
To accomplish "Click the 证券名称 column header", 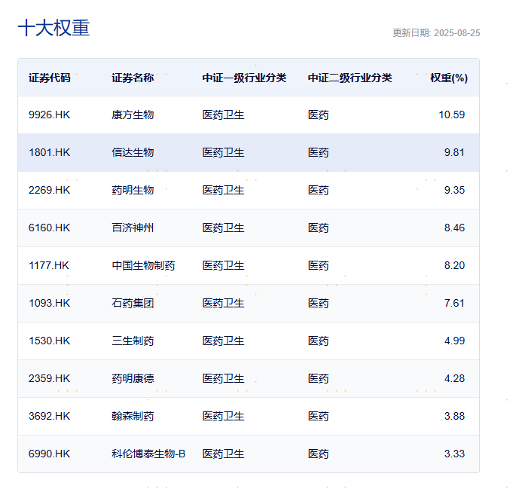I will 133,78.
